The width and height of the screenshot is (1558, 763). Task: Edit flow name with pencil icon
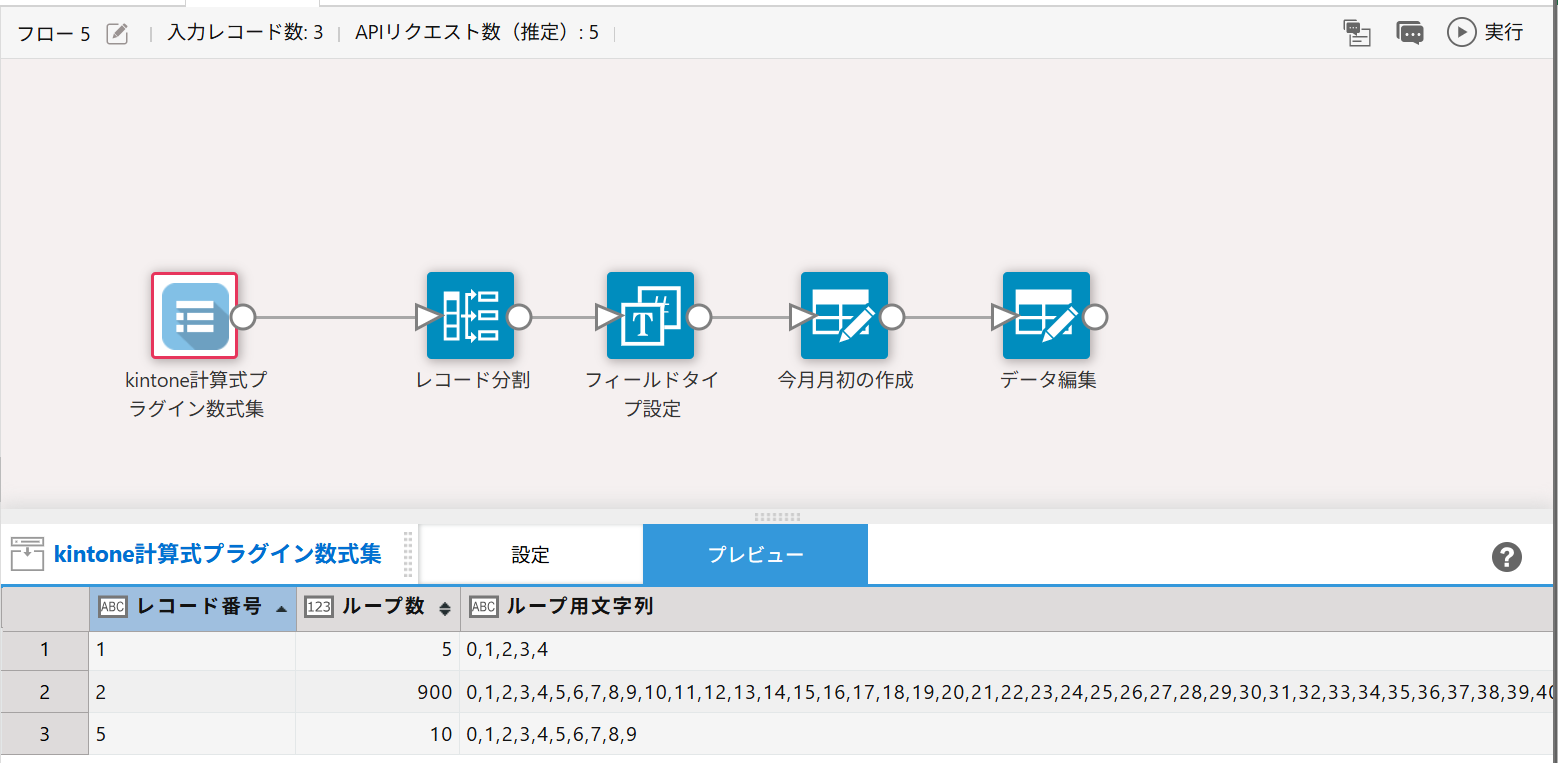117,33
